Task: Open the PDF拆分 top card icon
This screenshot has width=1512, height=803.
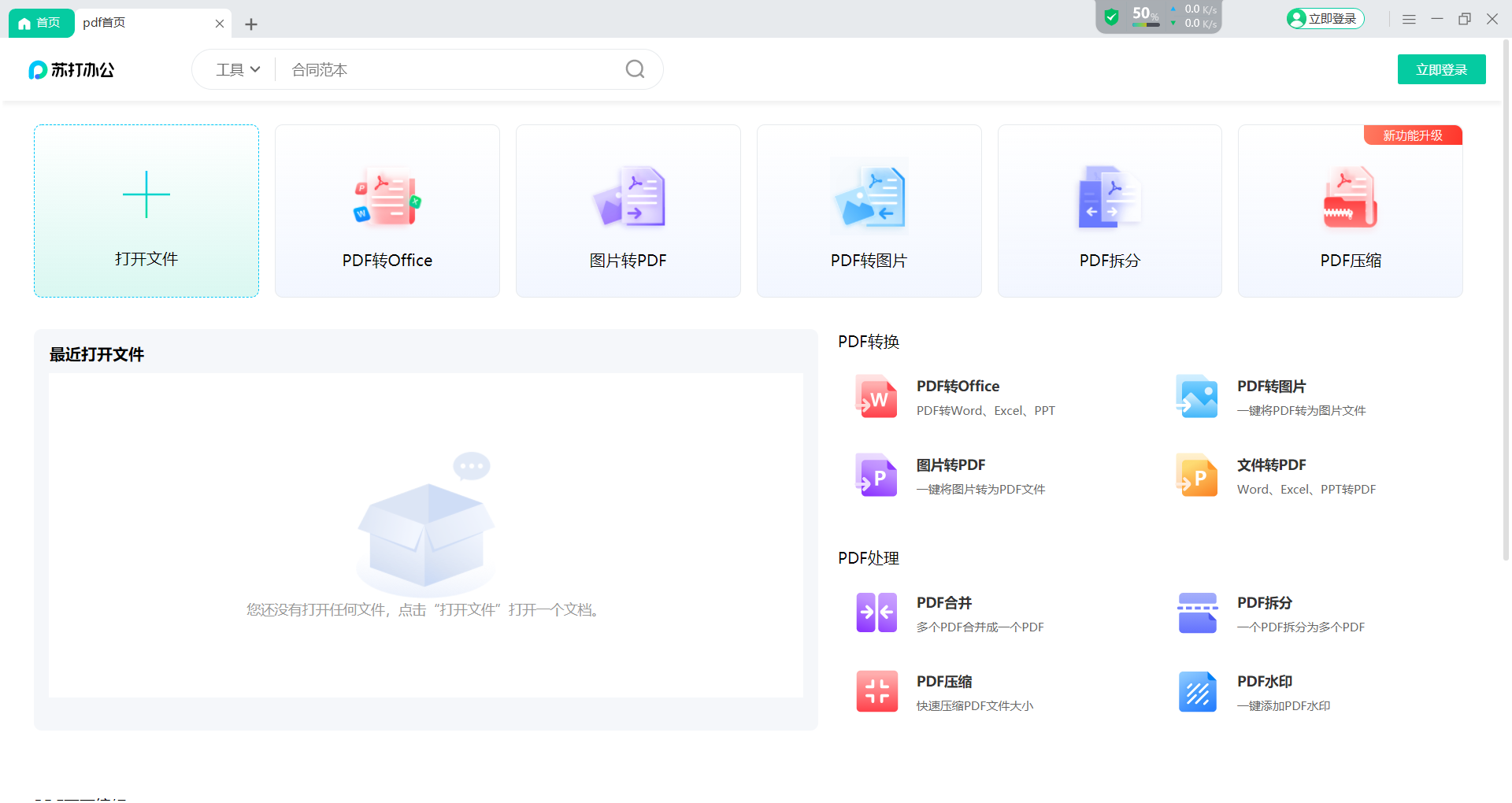Action: click(x=1110, y=197)
